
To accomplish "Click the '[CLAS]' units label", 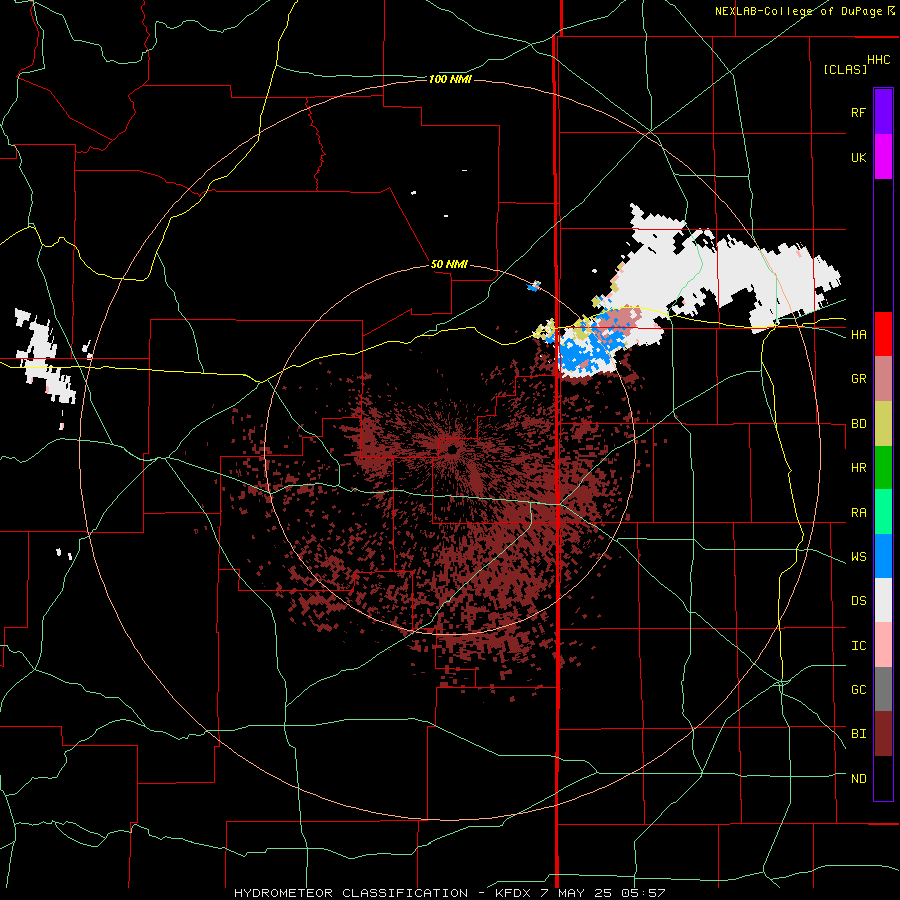I will tap(845, 69).
